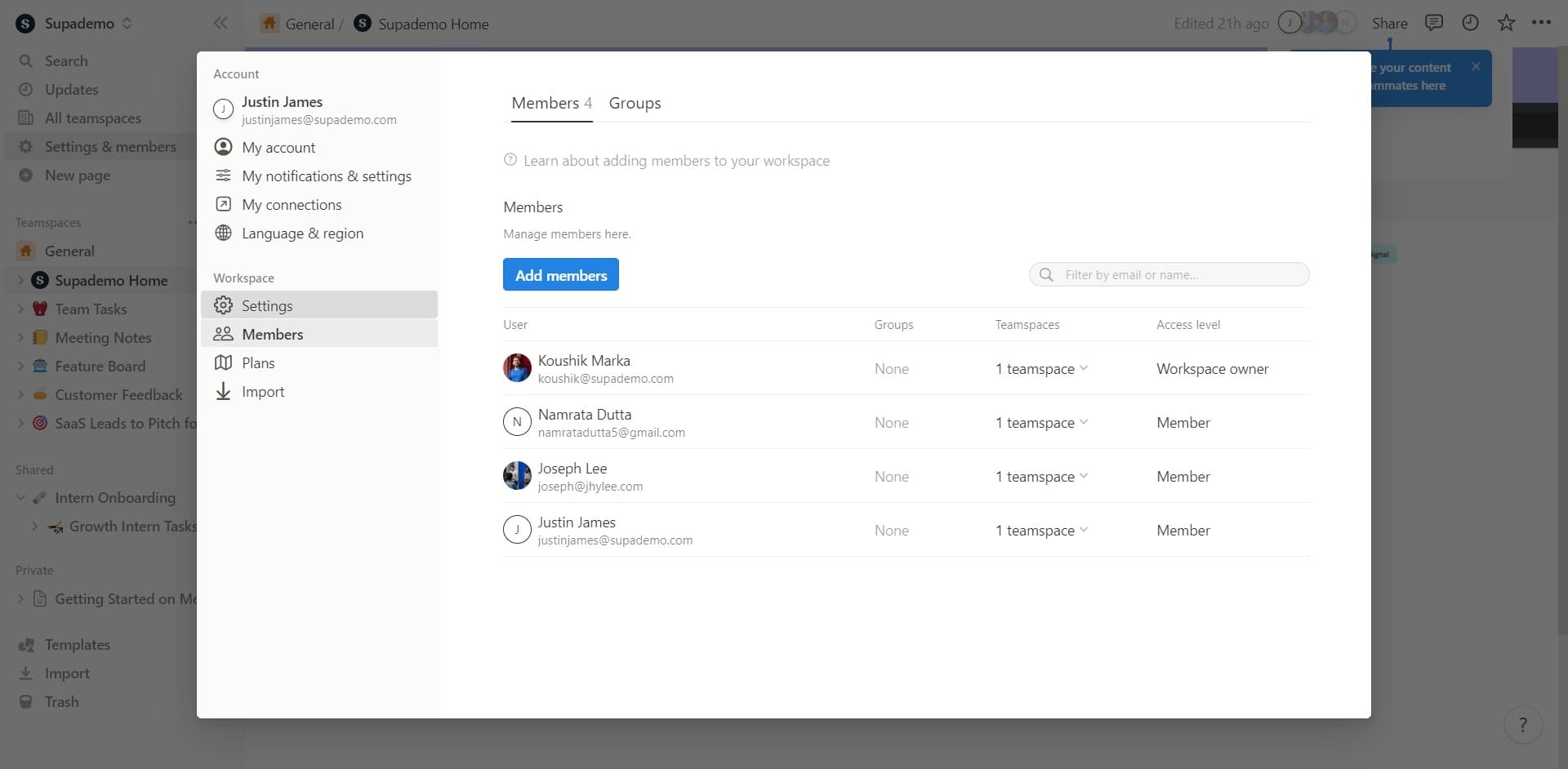Screen dimensions: 1568x769
Task: Click the help question mark button
Action: [x=1522, y=725]
